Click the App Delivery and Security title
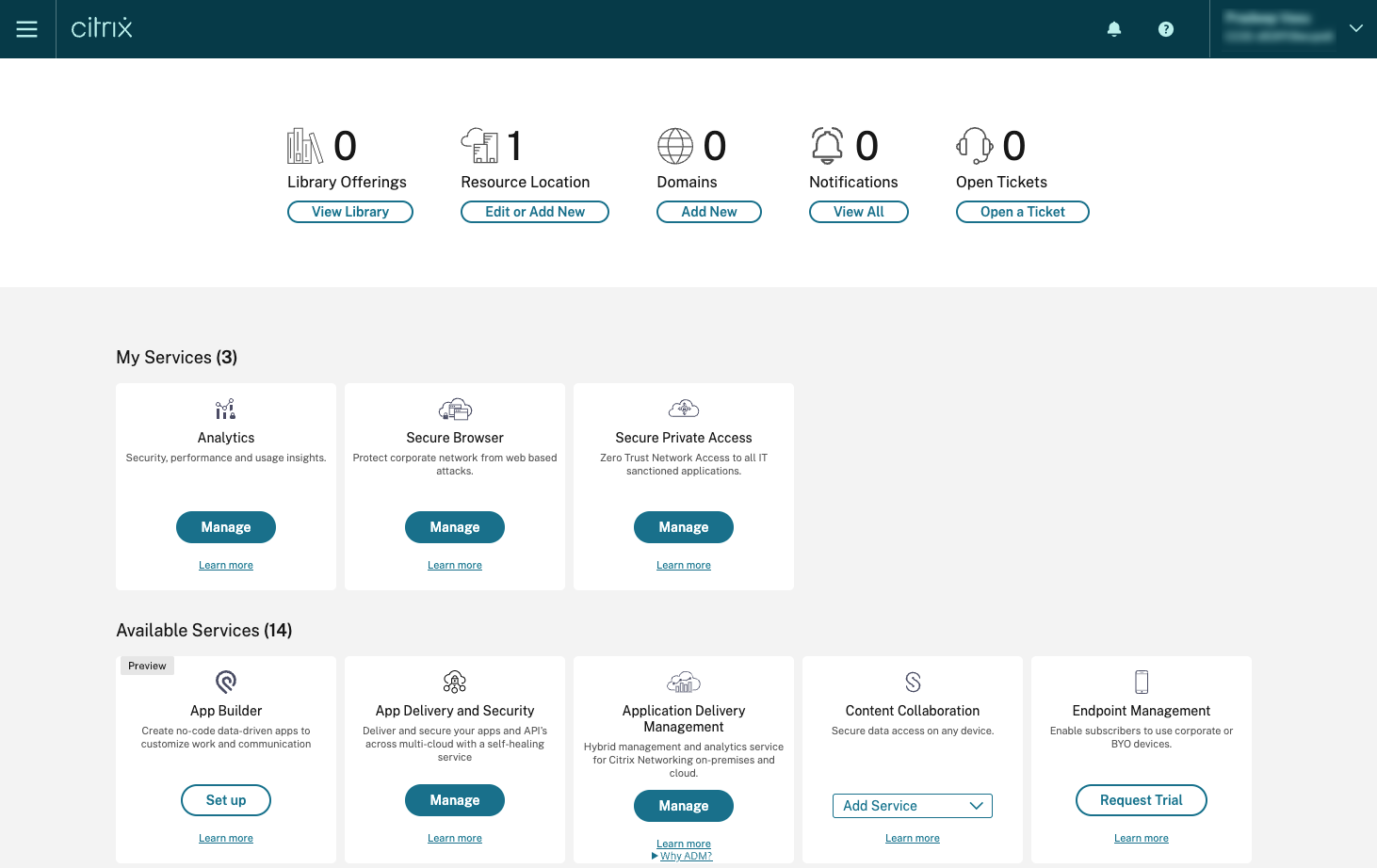 coord(455,711)
